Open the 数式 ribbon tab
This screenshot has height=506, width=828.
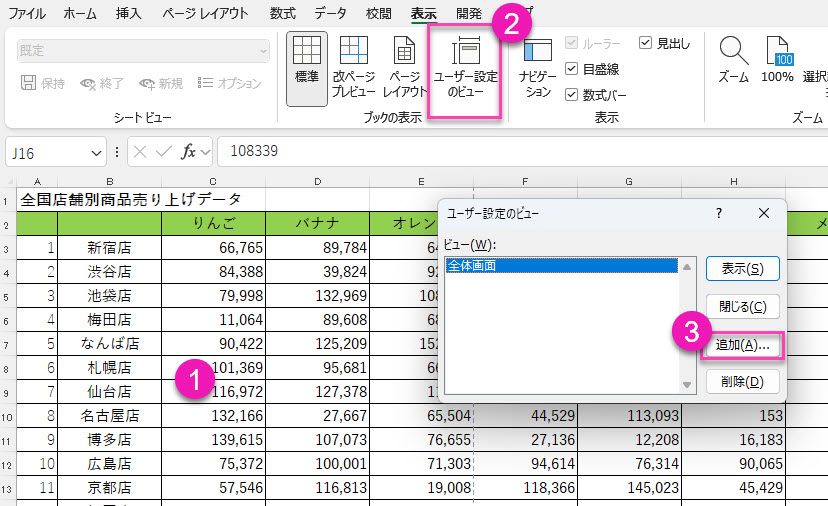coord(281,14)
